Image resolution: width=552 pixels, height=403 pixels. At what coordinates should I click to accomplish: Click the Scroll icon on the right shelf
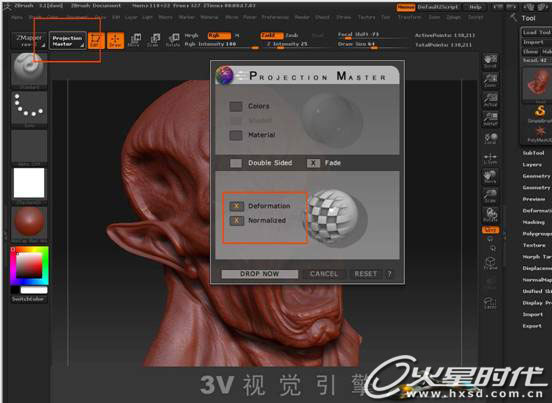click(x=490, y=61)
